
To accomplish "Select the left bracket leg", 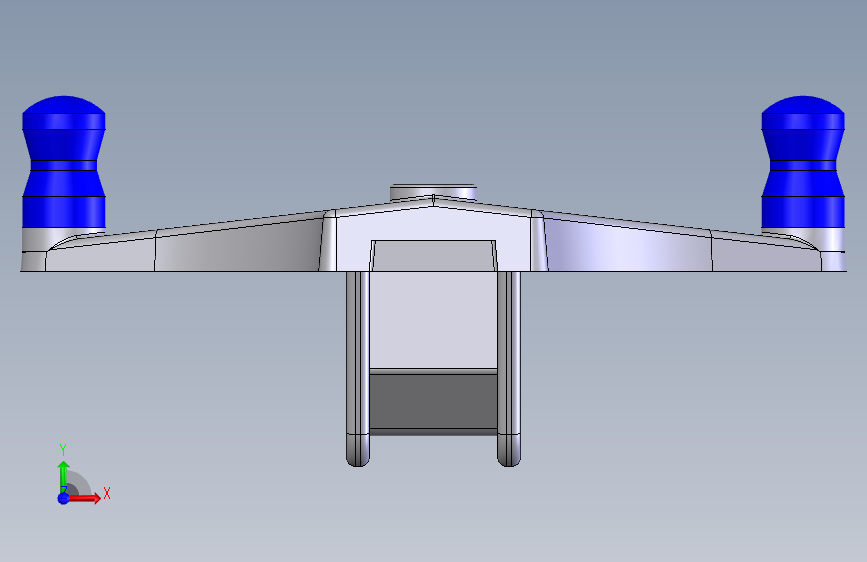I will 358,368.
